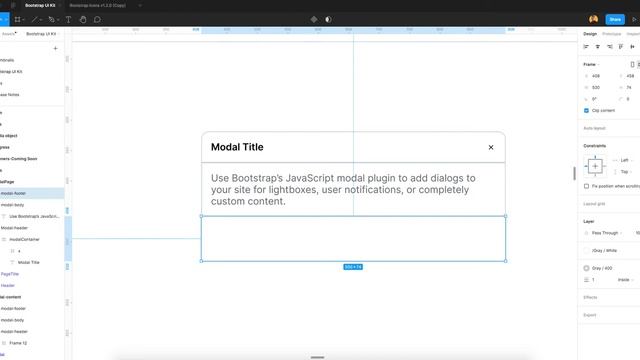
Task: Select the Line shape tool
Action: click(34, 19)
